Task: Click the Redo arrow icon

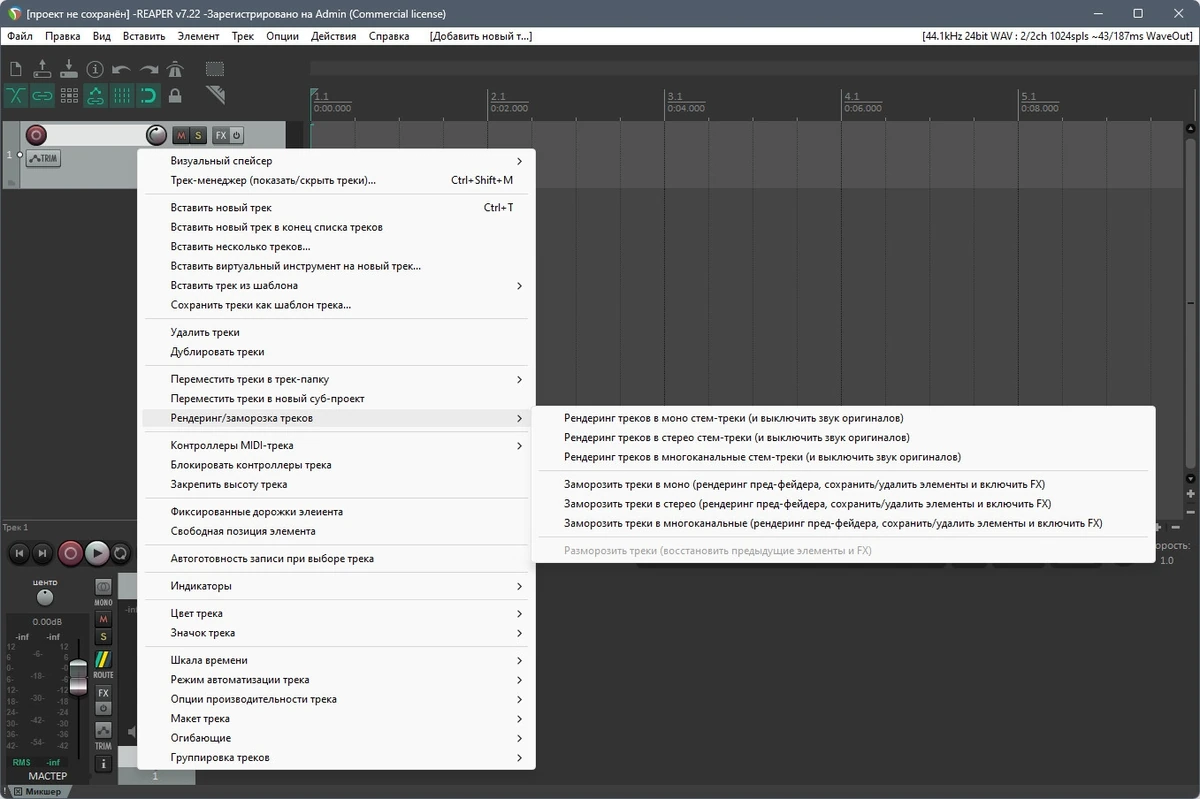Action: (148, 69)
